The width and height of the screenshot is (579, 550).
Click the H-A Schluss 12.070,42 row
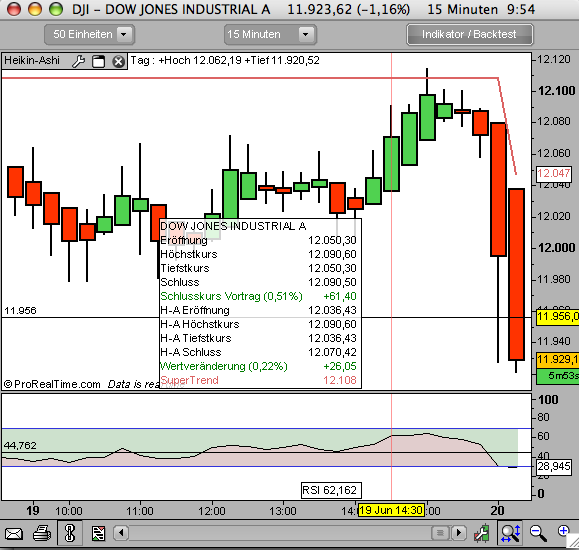[258, 352]
